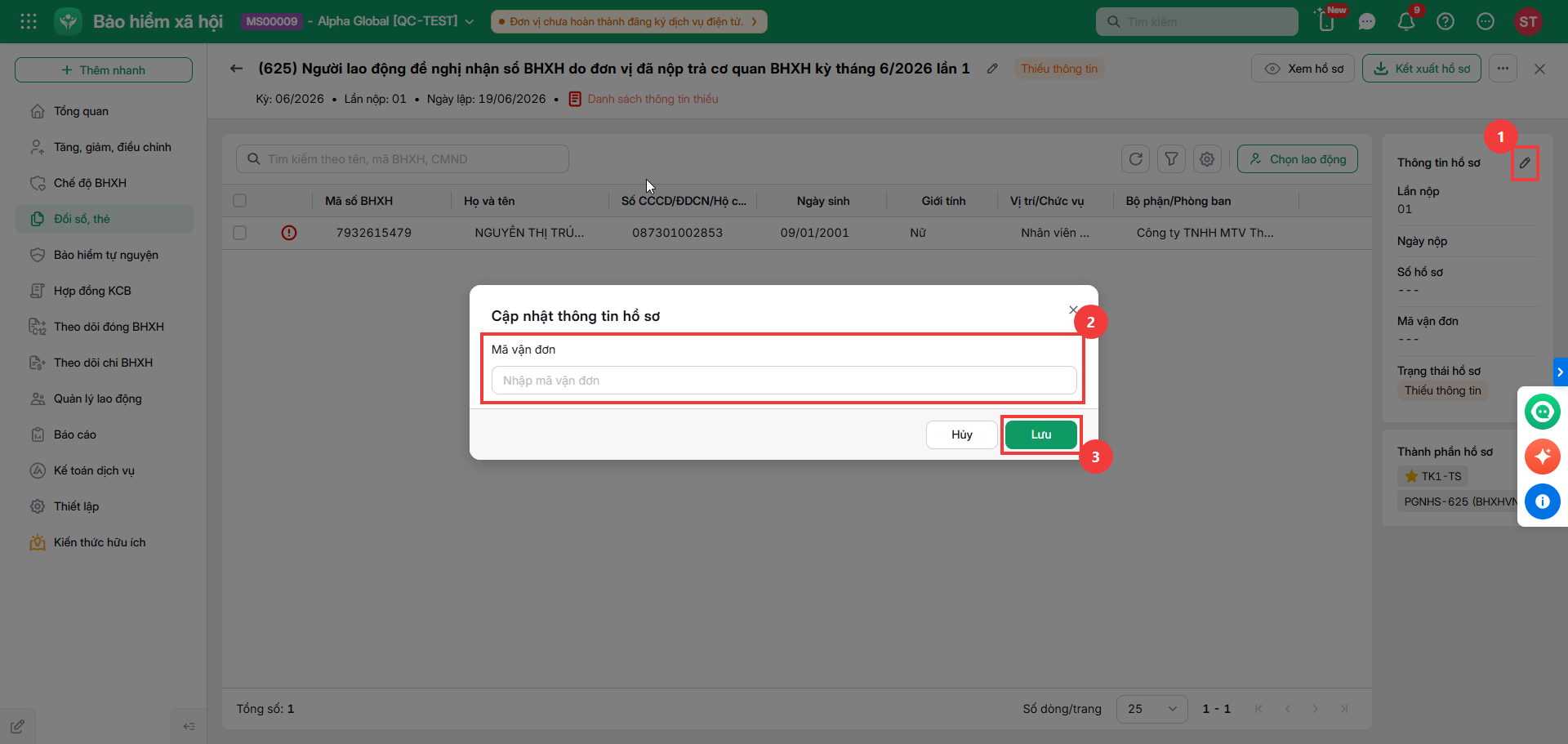Open the rows per page dropdown showing 25

pyautogui.click(x=1151, y=709)
